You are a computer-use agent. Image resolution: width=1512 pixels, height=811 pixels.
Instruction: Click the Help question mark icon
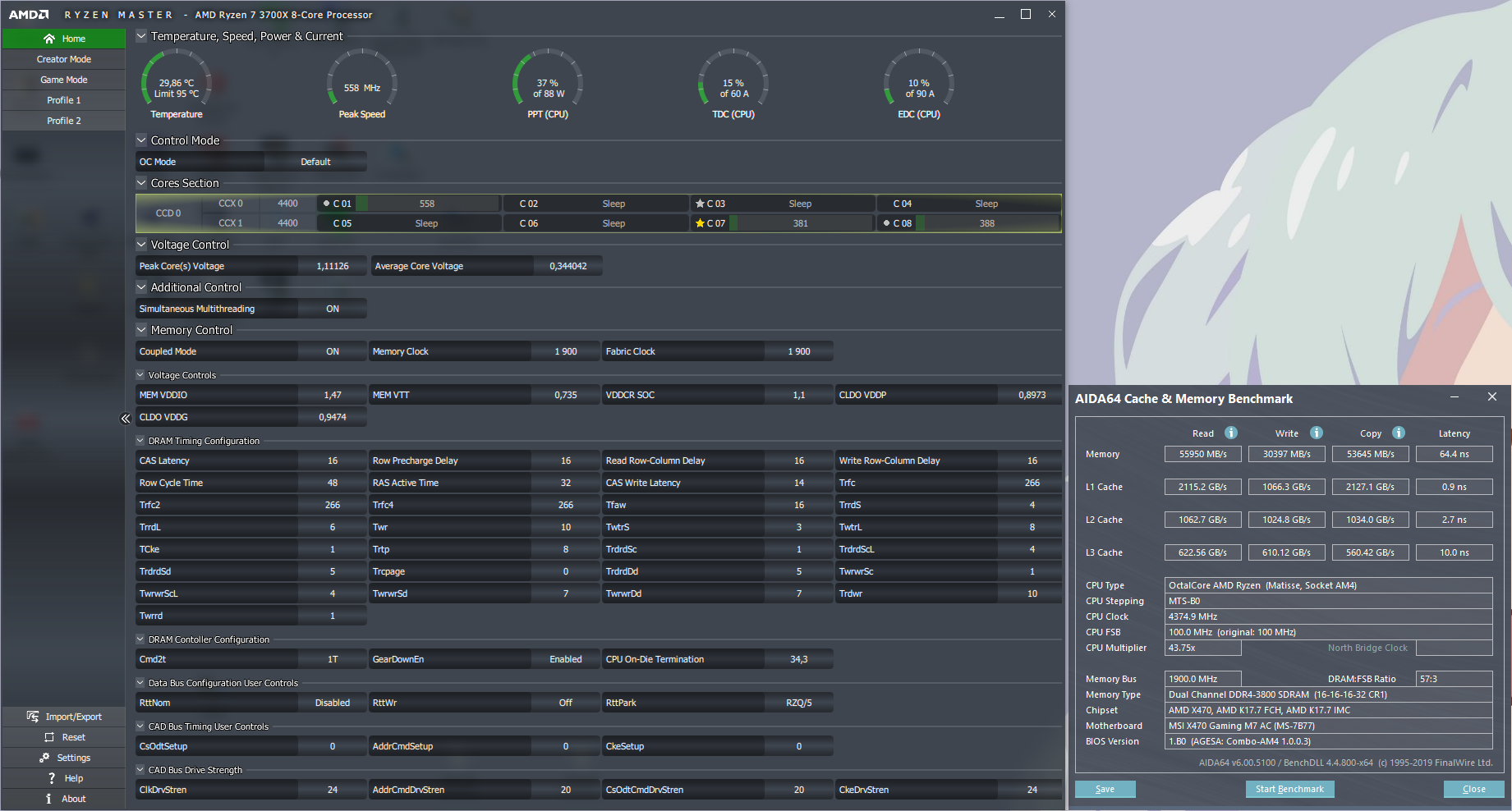click(x=52, y=778)
